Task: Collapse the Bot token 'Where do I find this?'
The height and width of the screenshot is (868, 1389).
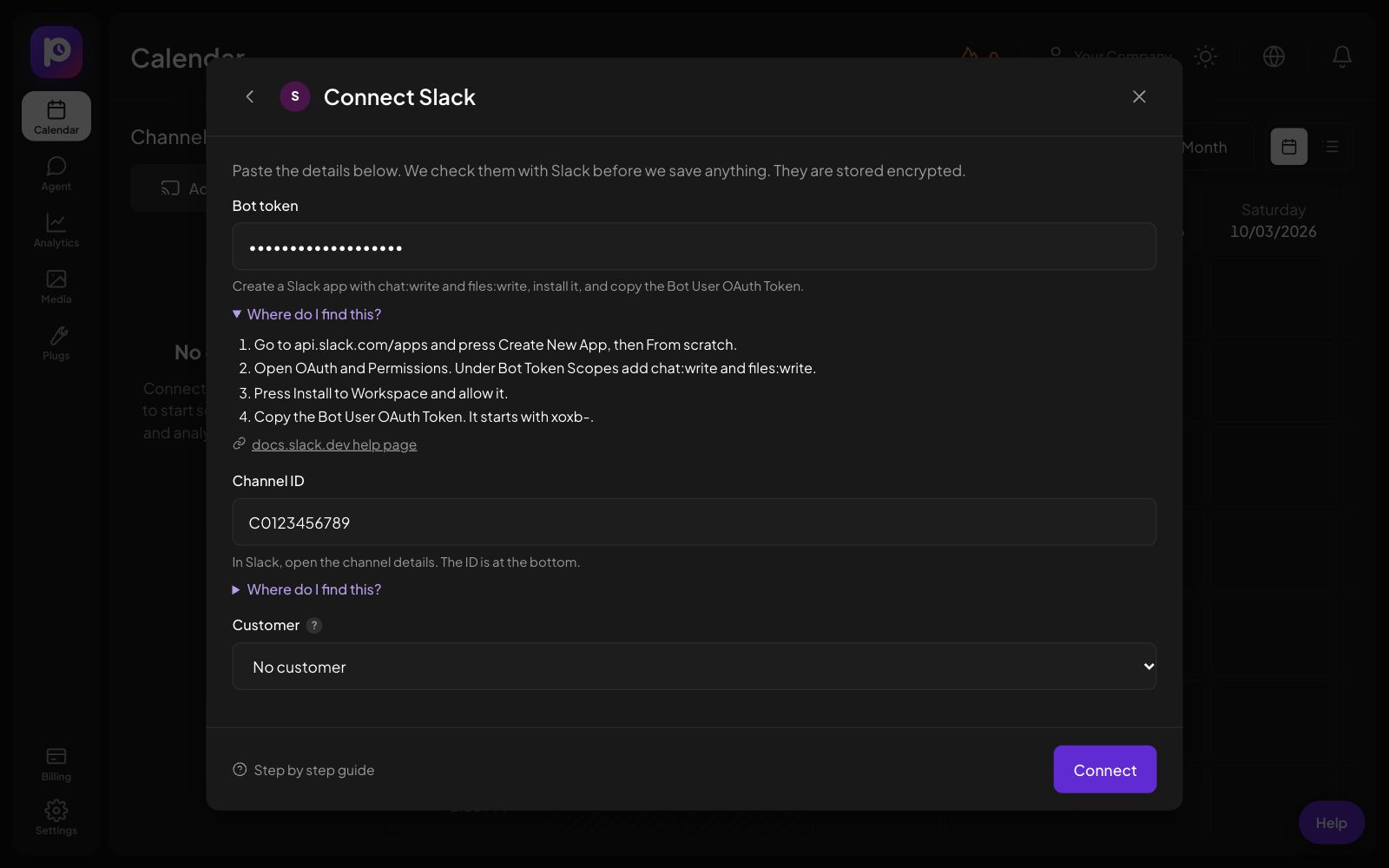Action: (306, 314)
